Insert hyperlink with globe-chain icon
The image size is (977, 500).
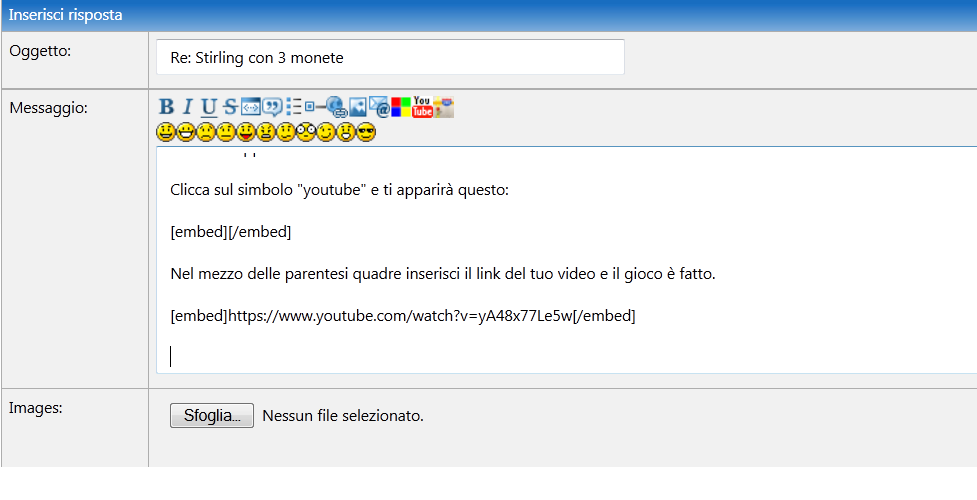336,107
